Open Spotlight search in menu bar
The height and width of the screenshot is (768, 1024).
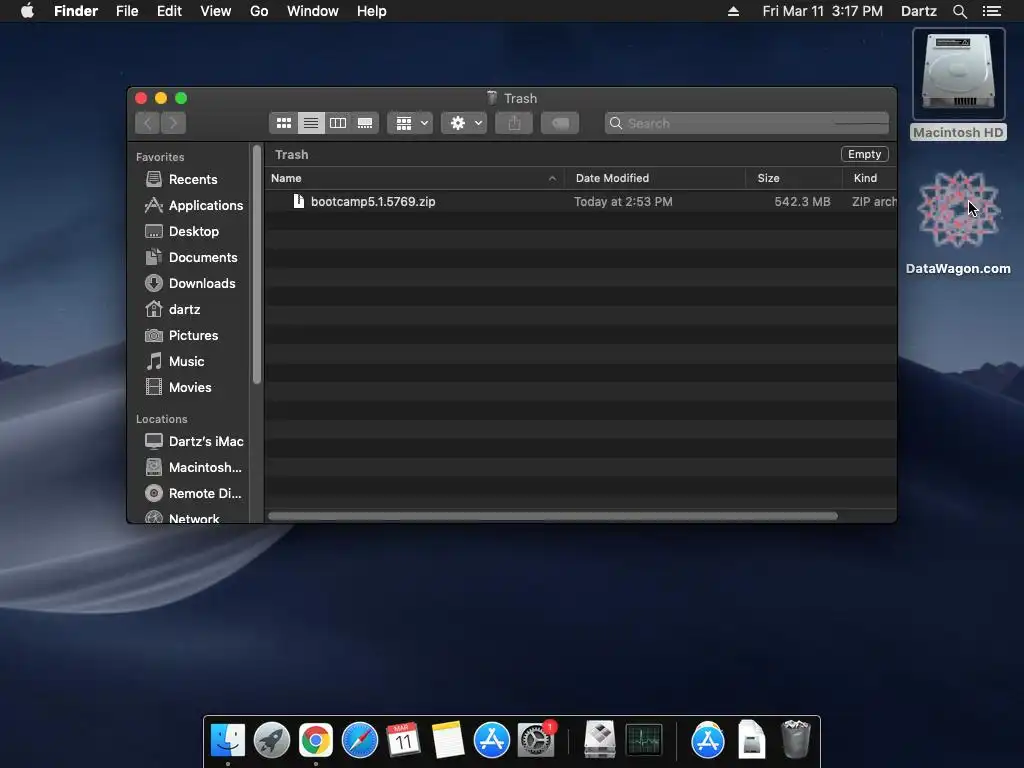click(959, 11)
